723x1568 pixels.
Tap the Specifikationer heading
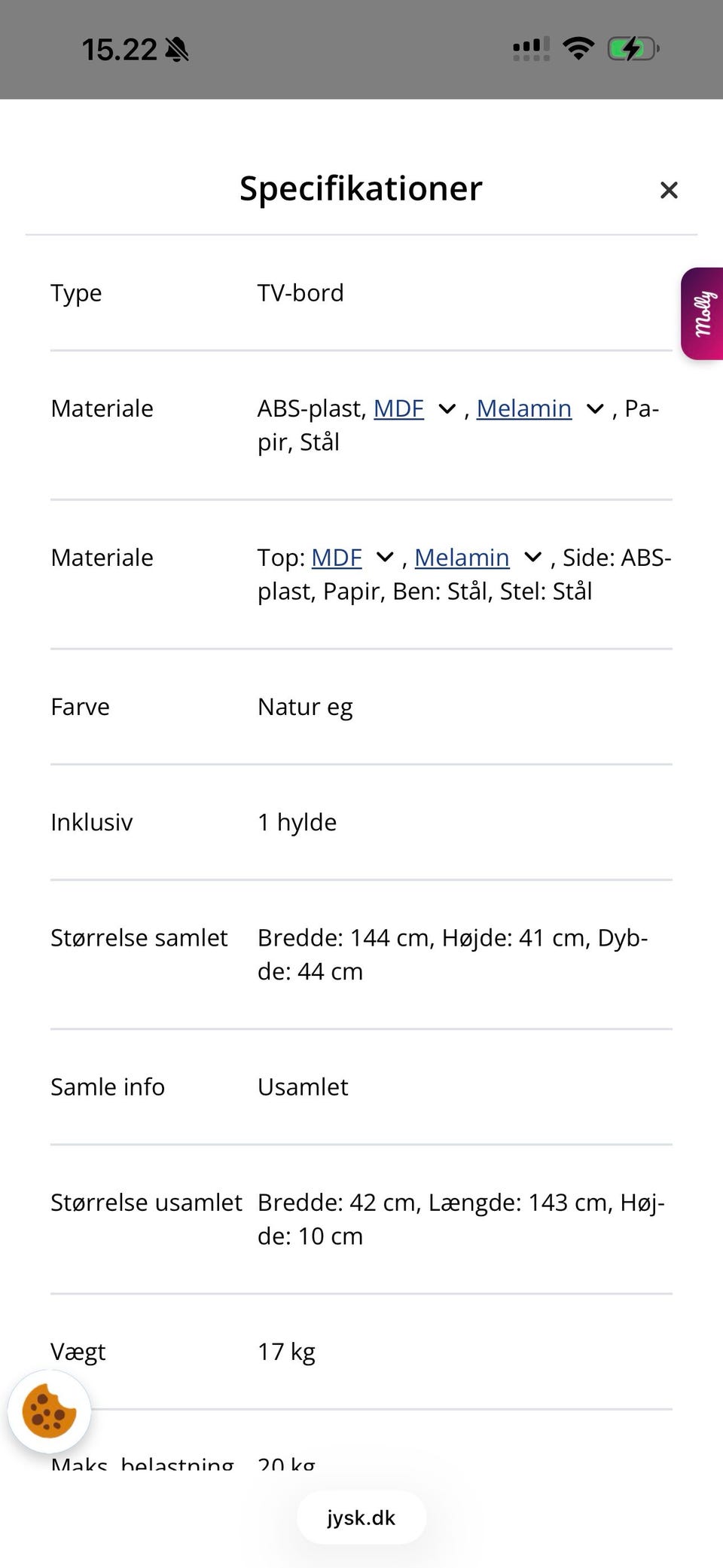pos(361,188)
